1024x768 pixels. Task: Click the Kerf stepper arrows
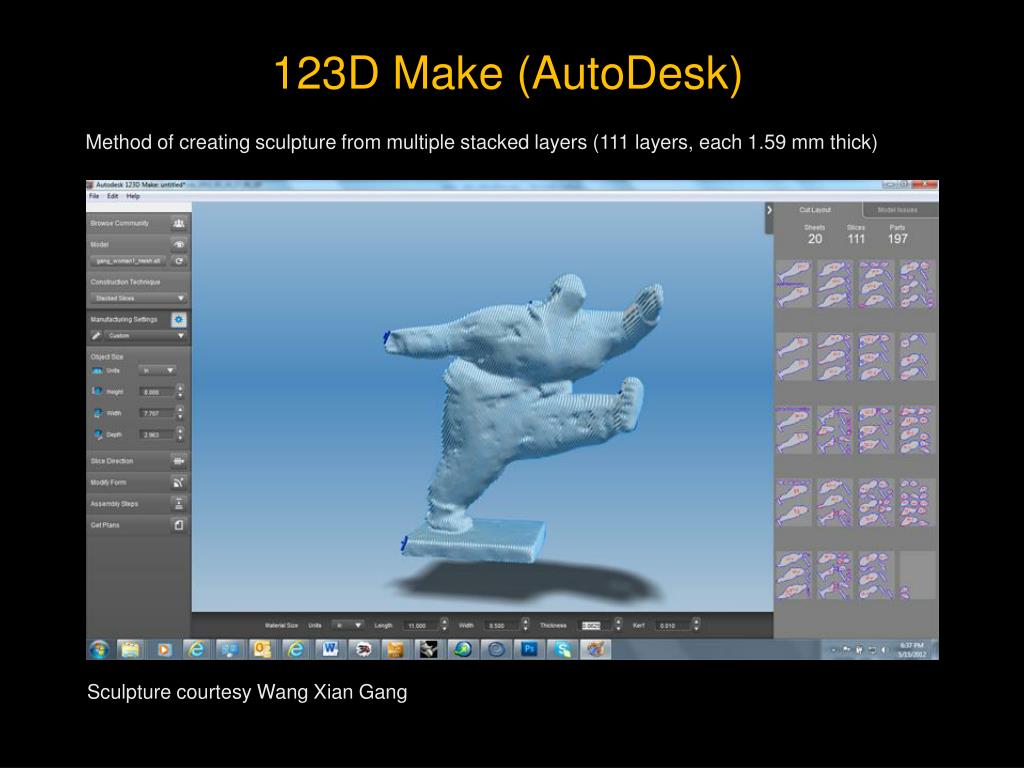click(696, 625)
